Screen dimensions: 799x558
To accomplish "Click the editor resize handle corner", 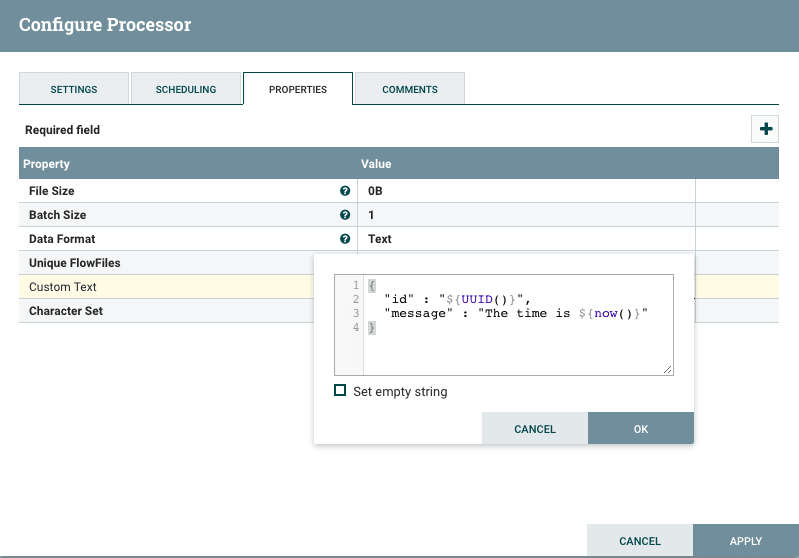I will (x=668, y=369).
